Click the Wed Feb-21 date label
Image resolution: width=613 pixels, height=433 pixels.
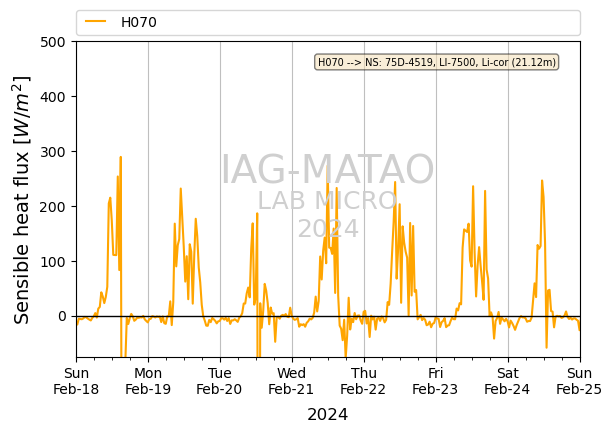click(292, 381)
